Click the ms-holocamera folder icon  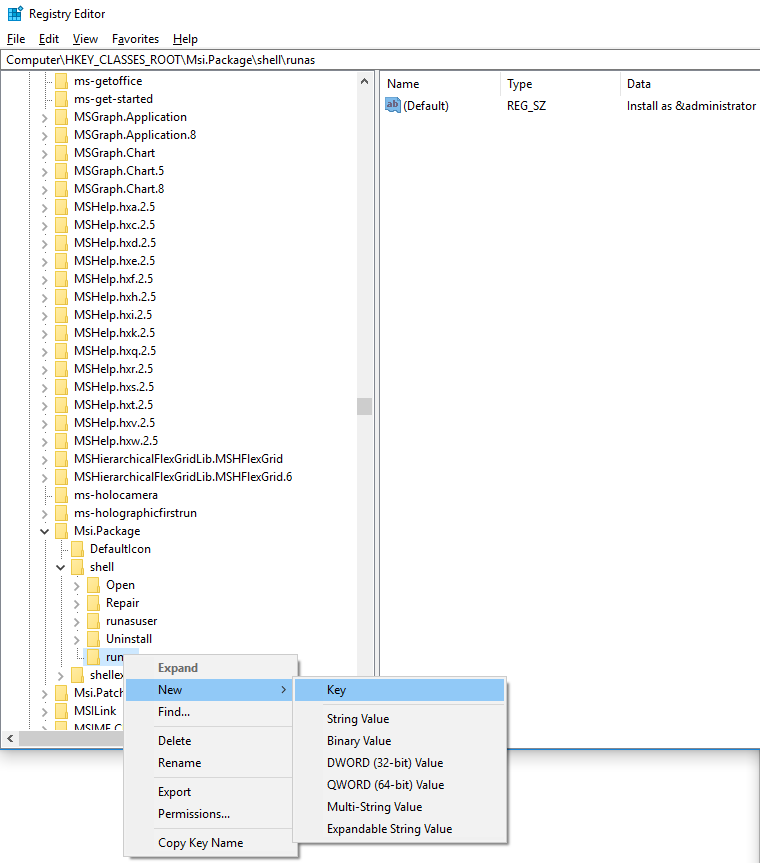(62, 495)
